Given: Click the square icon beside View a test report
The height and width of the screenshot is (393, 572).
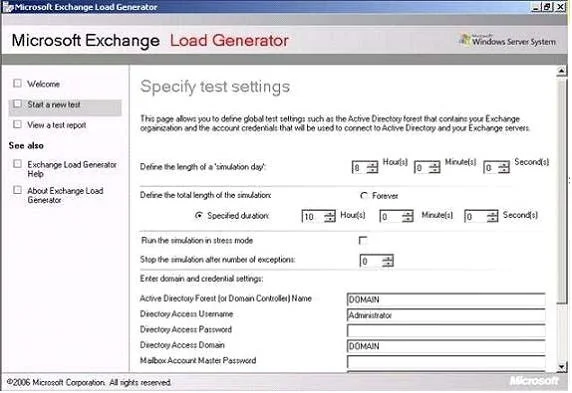Looking at the screenshot, I should click(x=17, y=124).
